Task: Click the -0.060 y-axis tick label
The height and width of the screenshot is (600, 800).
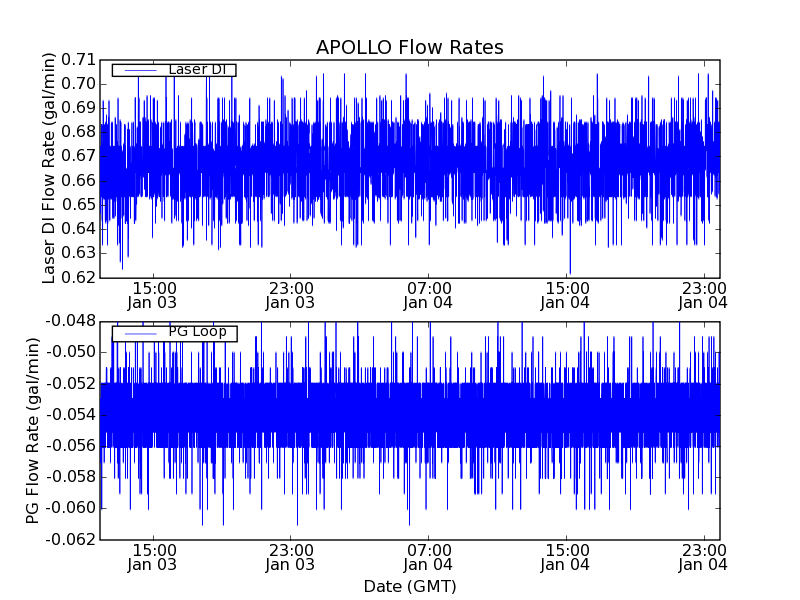Action: [70, 508]
